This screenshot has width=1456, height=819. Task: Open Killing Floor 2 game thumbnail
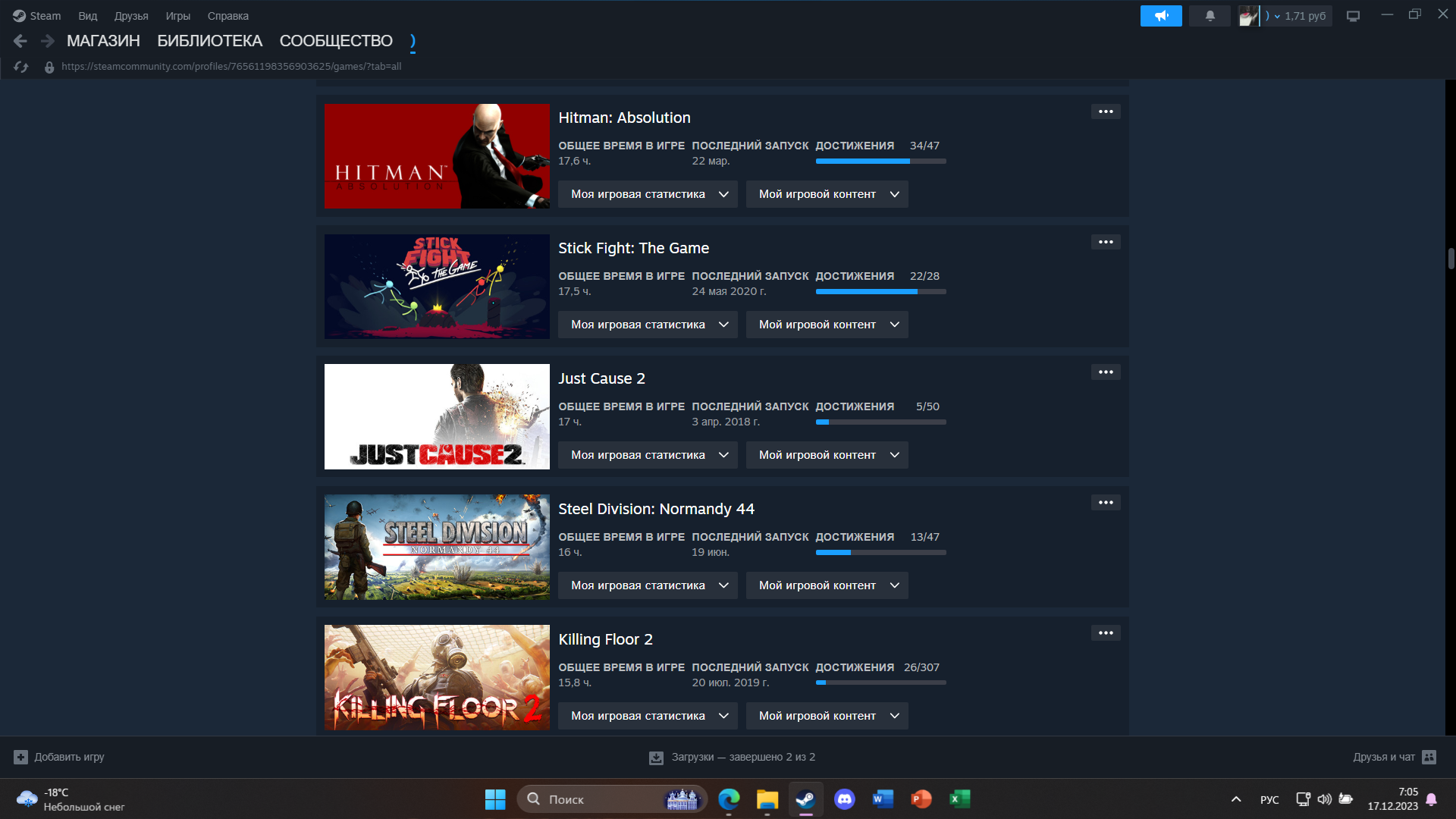click(x=437, y=678)
